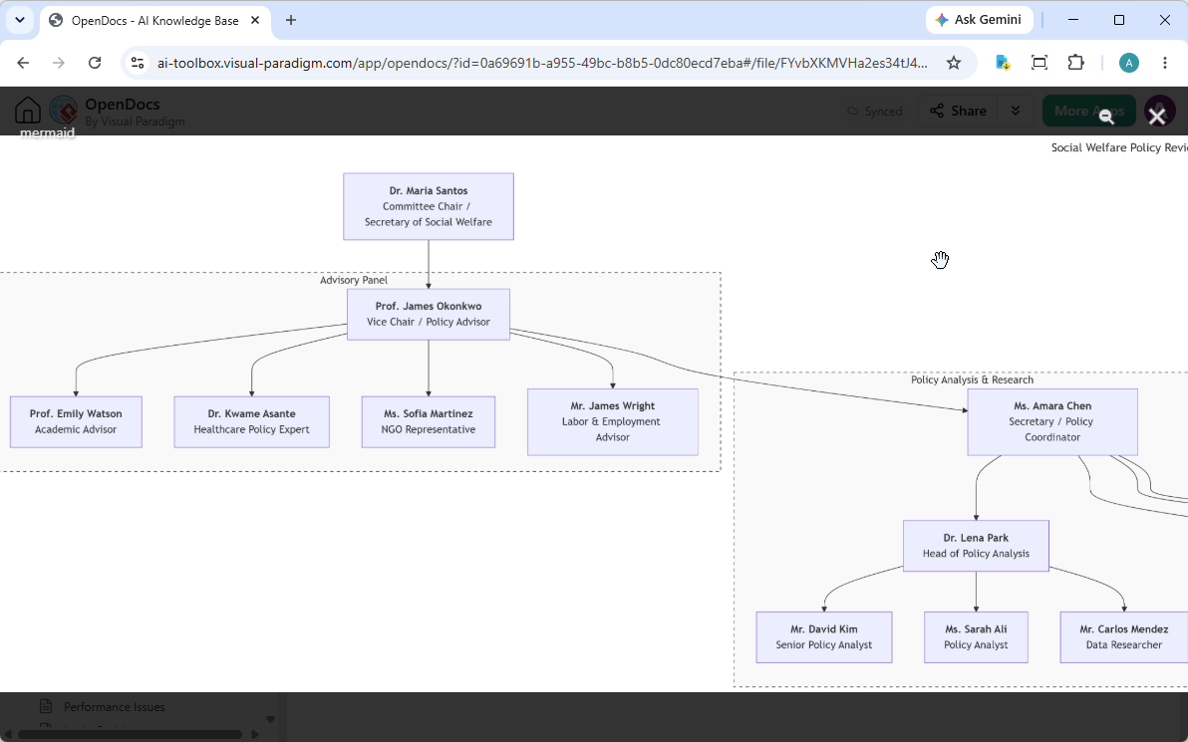The height and width of the screenshot is (742, 1188).
Task: Select the Ms. Sarah Ali node
Action: [x=976, y=637]
